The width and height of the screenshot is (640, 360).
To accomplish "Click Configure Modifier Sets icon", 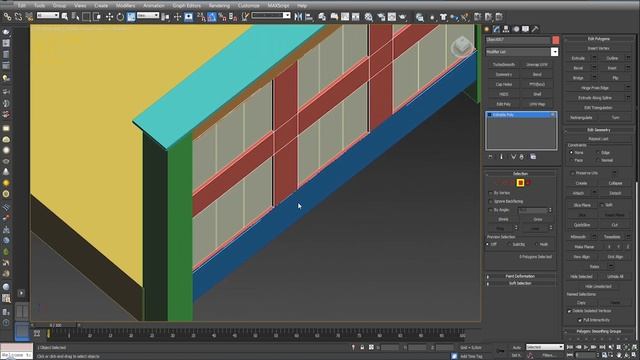I will click(533, 157).
